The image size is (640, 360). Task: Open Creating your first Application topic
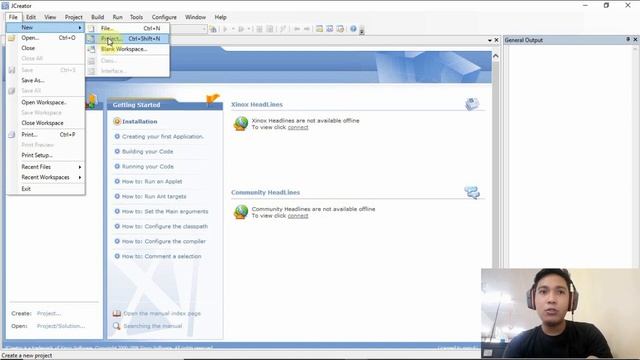coord(162,137)
